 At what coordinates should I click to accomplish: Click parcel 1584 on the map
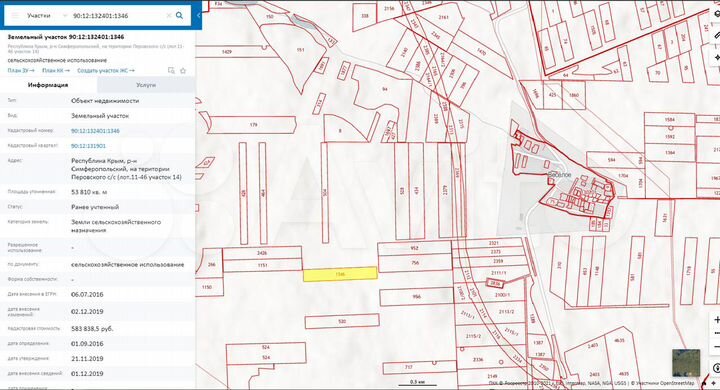click(669, 119)
